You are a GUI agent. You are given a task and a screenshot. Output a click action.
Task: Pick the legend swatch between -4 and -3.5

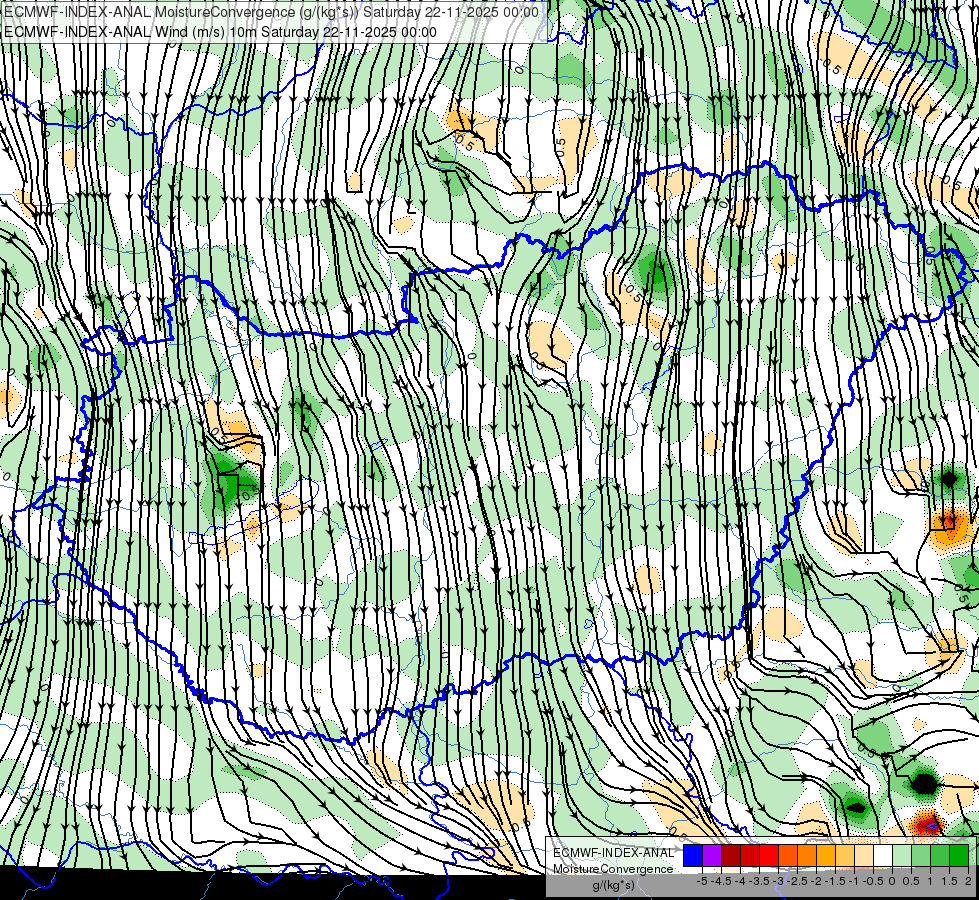[750, 856]
